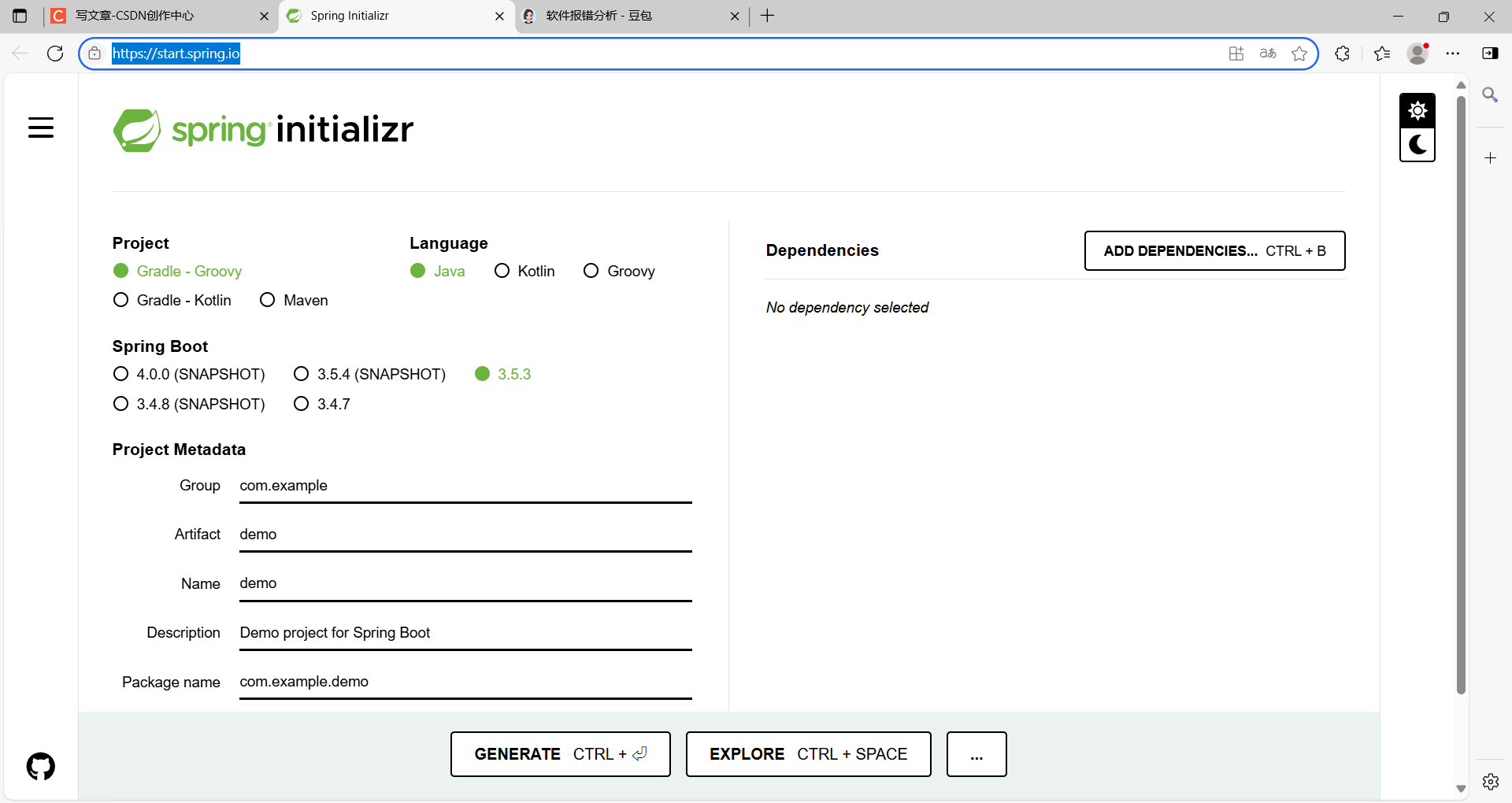View site information lock icon

coord(94,54)
